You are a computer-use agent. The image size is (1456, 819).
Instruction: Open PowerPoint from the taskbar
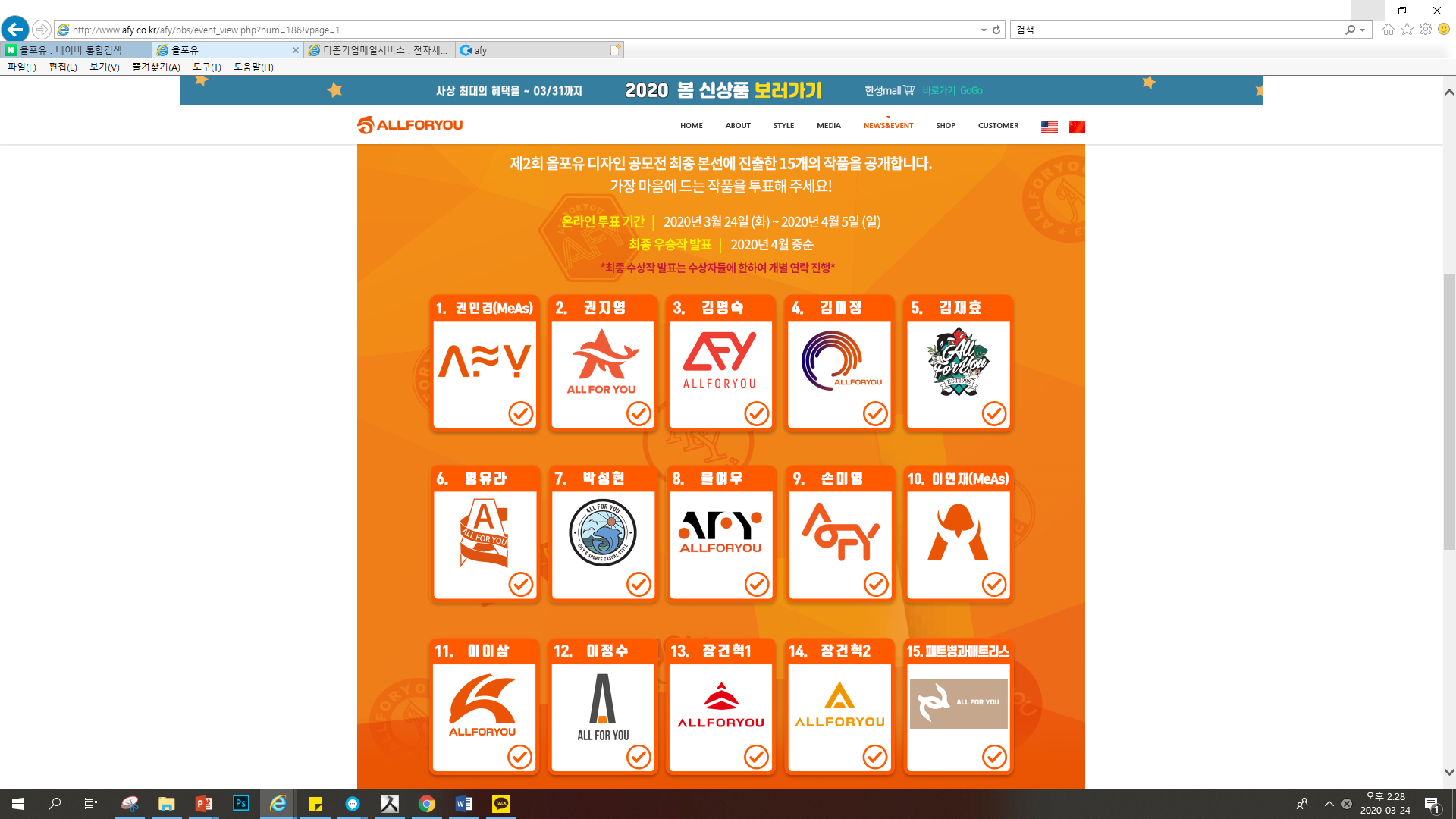coord(203,804)
